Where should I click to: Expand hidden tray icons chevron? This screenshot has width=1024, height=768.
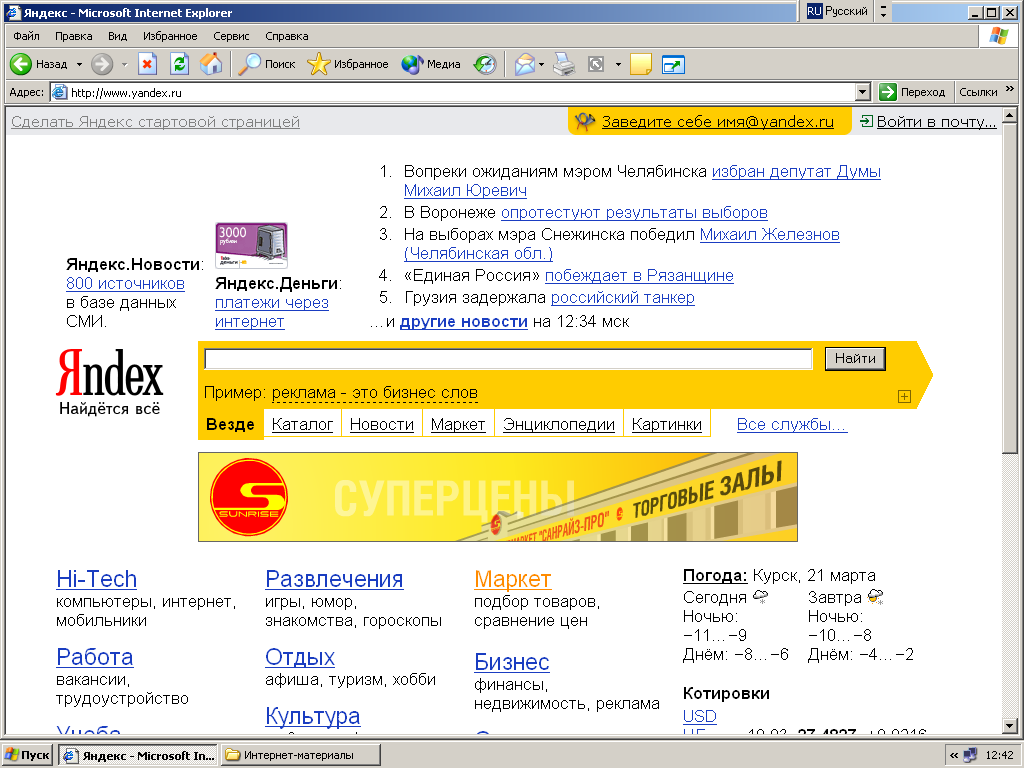click(954, 756)
